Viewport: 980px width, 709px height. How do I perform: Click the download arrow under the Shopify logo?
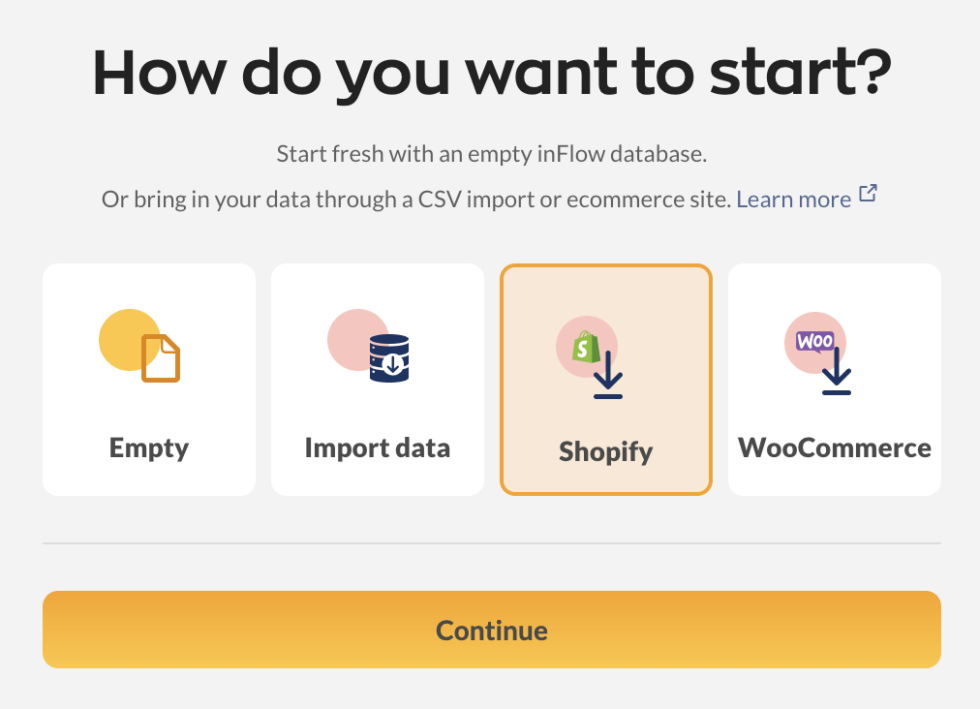[x=606, y=372]
